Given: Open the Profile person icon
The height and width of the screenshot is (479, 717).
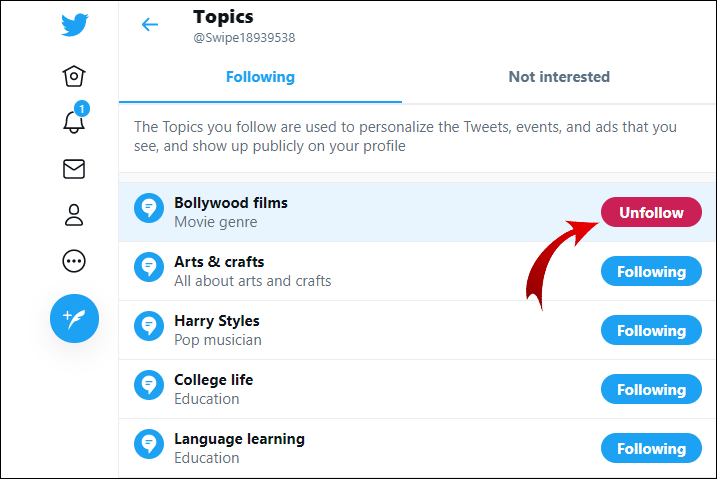Looking at the screenshot, I should click(x=73, y=215).
